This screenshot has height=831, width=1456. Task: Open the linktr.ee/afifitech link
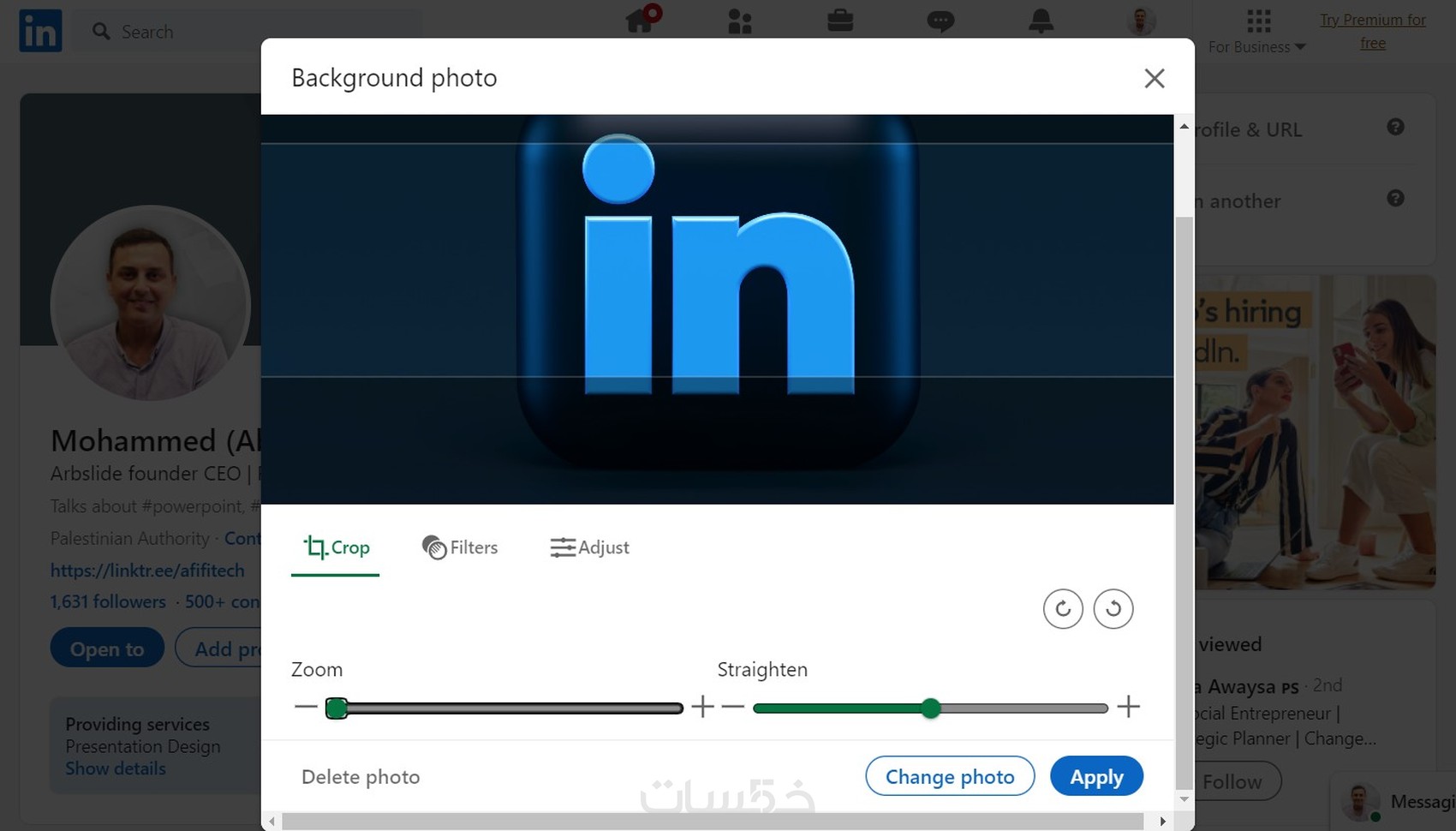[147, 571]
